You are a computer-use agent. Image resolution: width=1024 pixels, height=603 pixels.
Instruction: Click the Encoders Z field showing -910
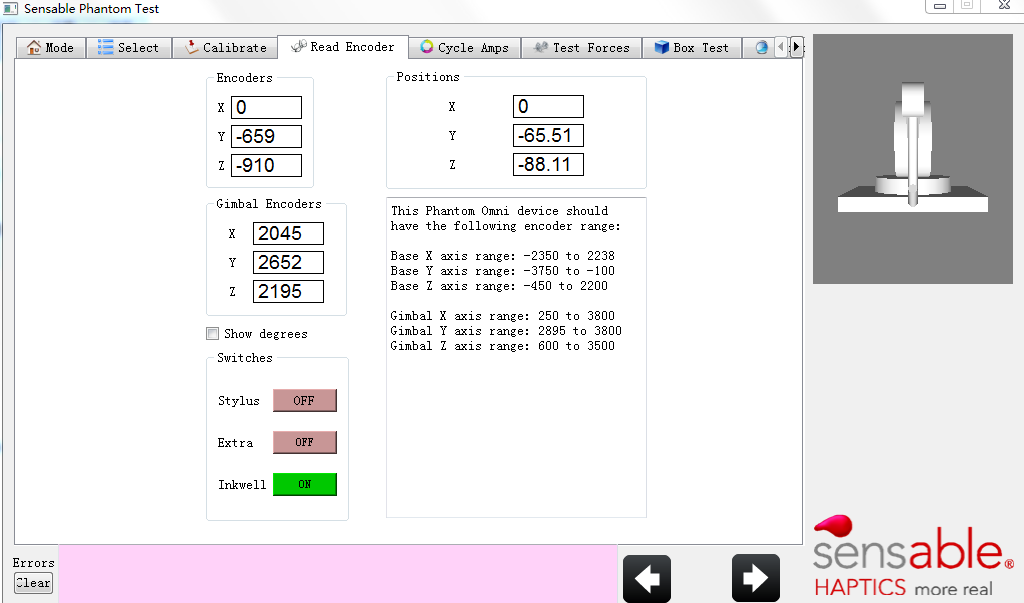266,165
